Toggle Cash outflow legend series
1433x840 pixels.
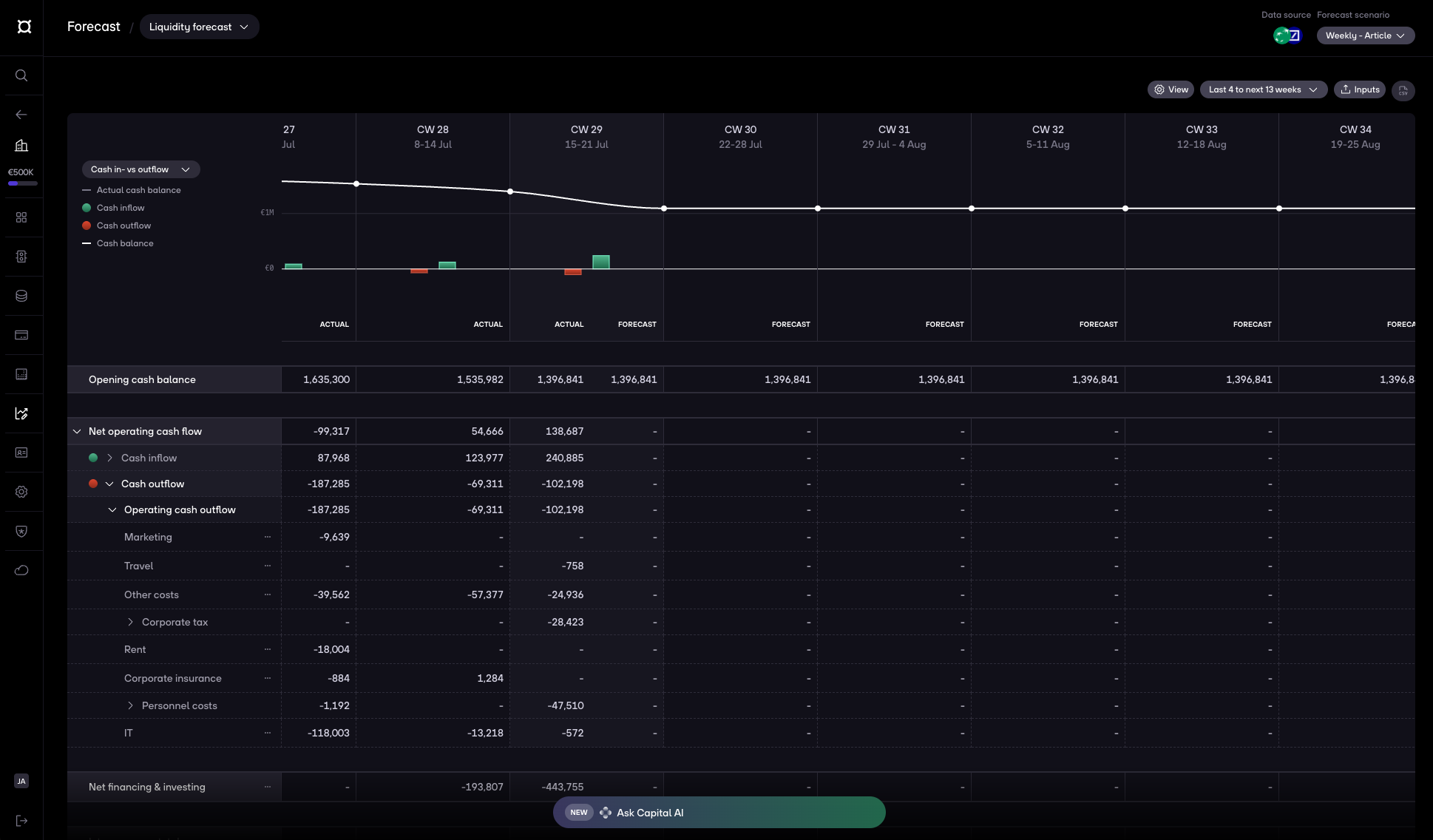pyautogui.click(x=123, y=226)
